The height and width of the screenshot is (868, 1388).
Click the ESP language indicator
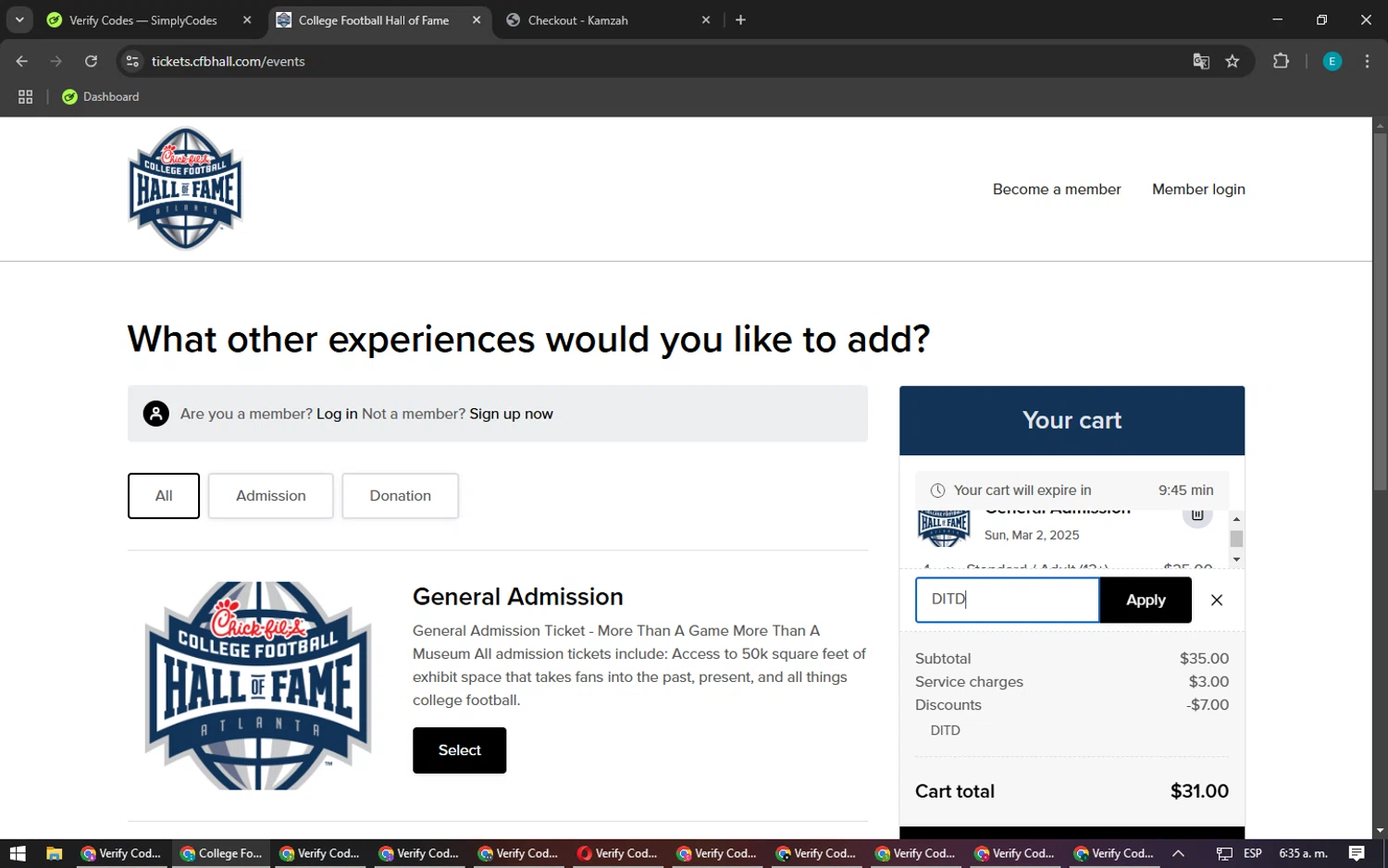(1253, 853)
